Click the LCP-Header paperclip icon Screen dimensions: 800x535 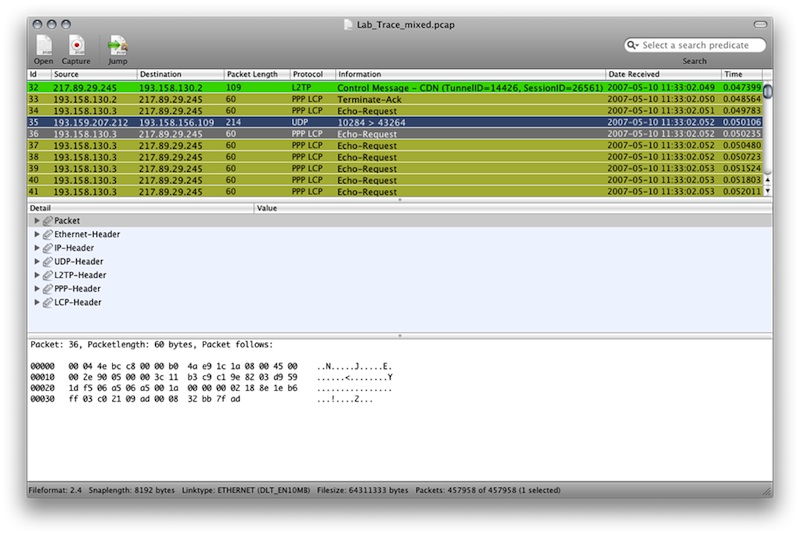48,302
